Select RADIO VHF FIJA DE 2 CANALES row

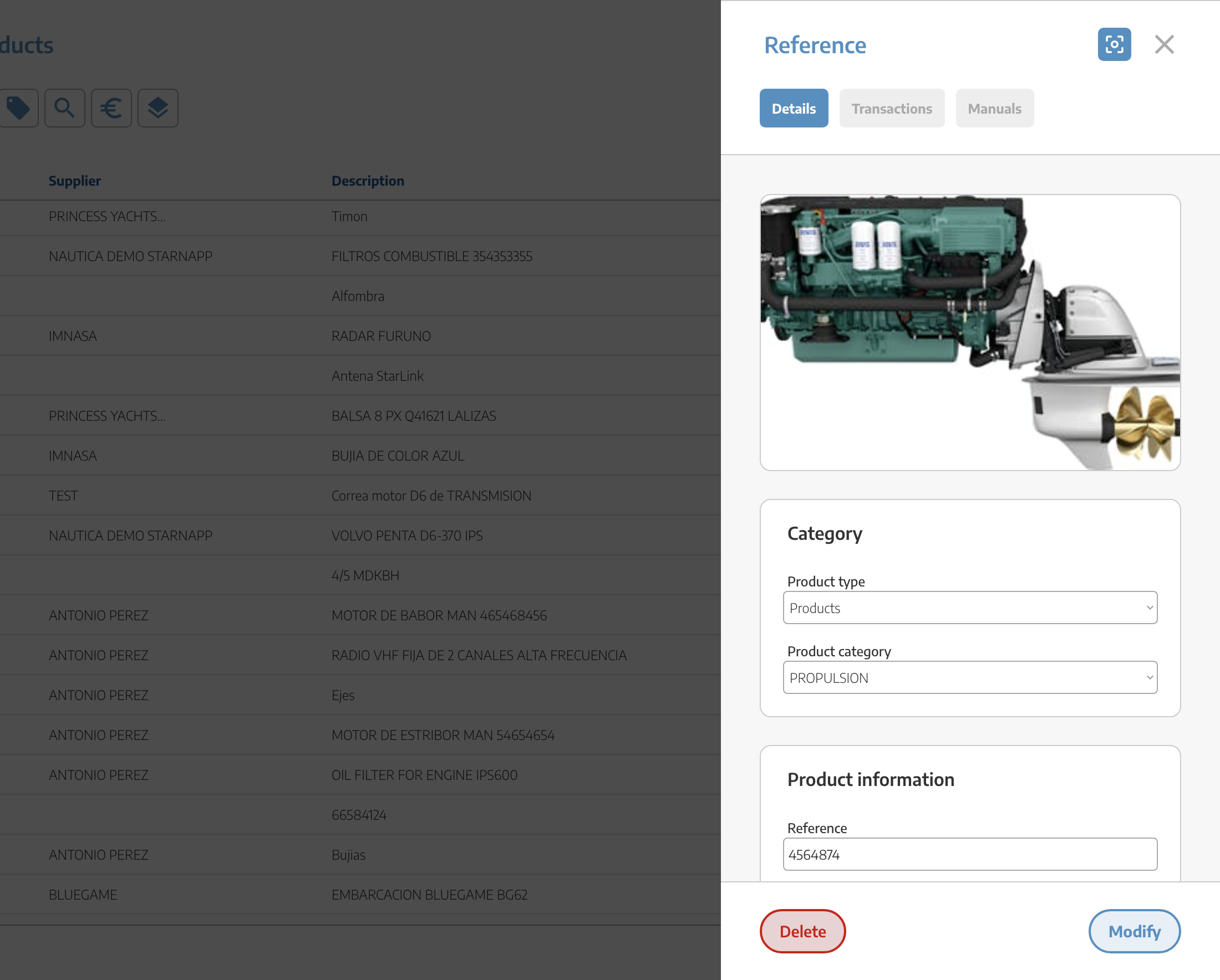click(360, 655)
